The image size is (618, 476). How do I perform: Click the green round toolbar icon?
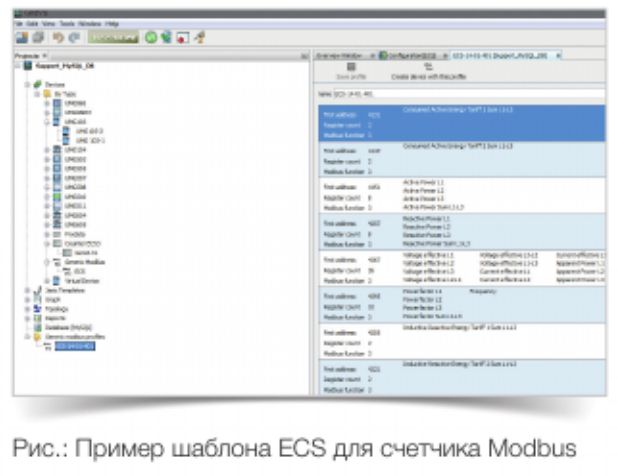[149, 37]
